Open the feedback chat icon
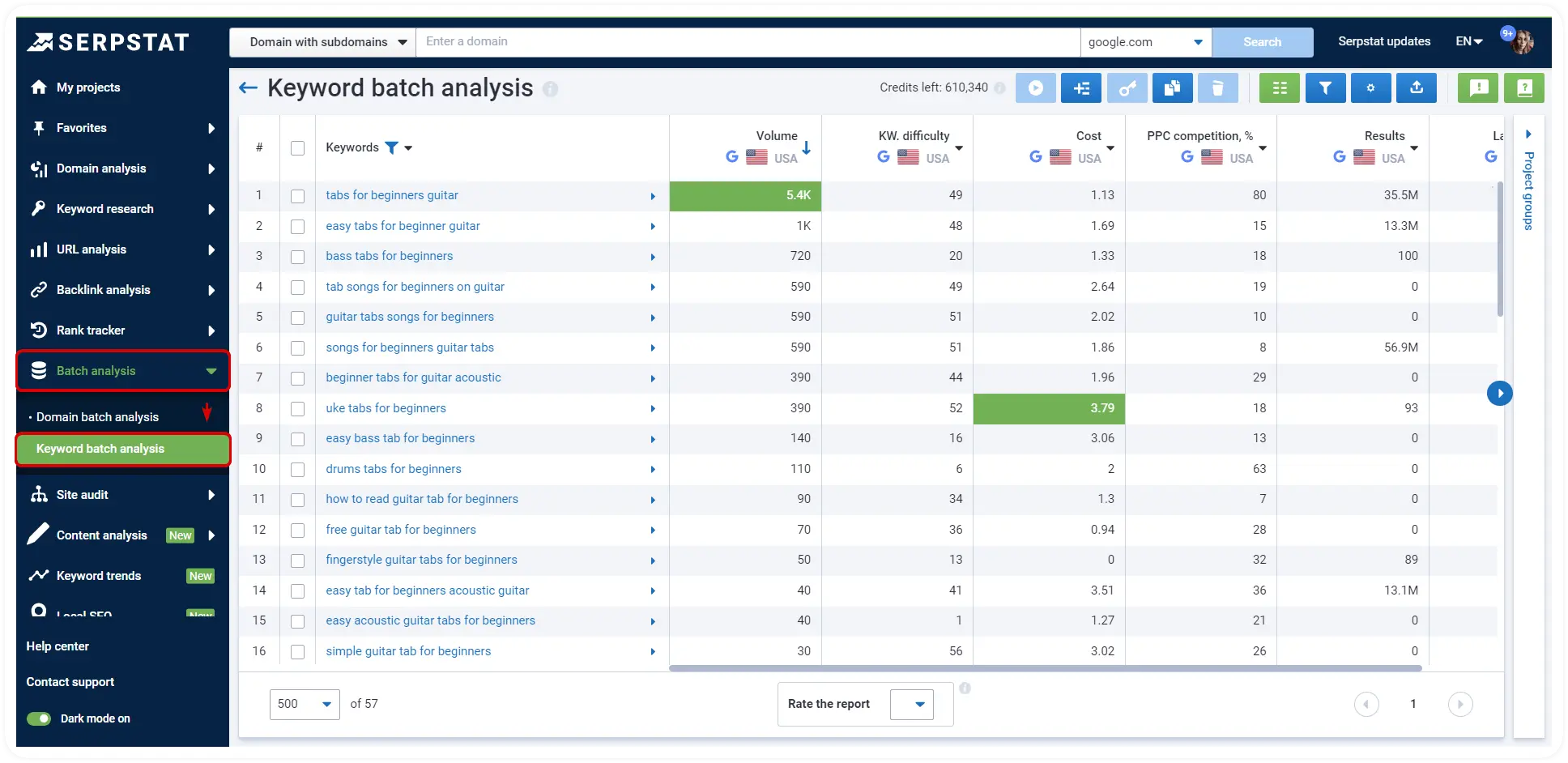 [1477, 87]
